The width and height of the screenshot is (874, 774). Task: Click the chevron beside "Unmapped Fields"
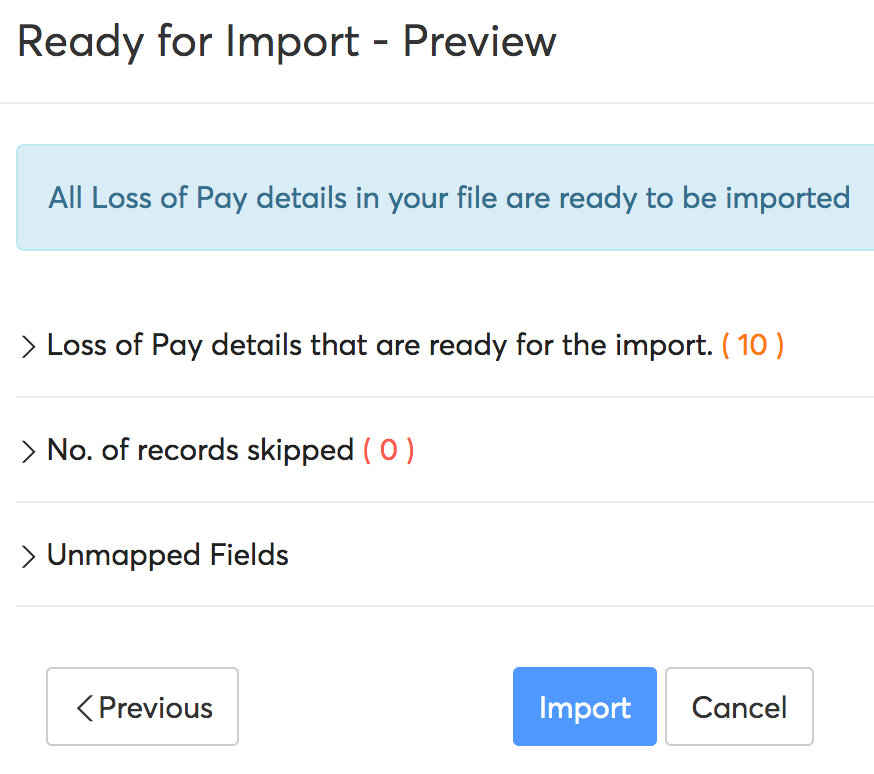28,556
